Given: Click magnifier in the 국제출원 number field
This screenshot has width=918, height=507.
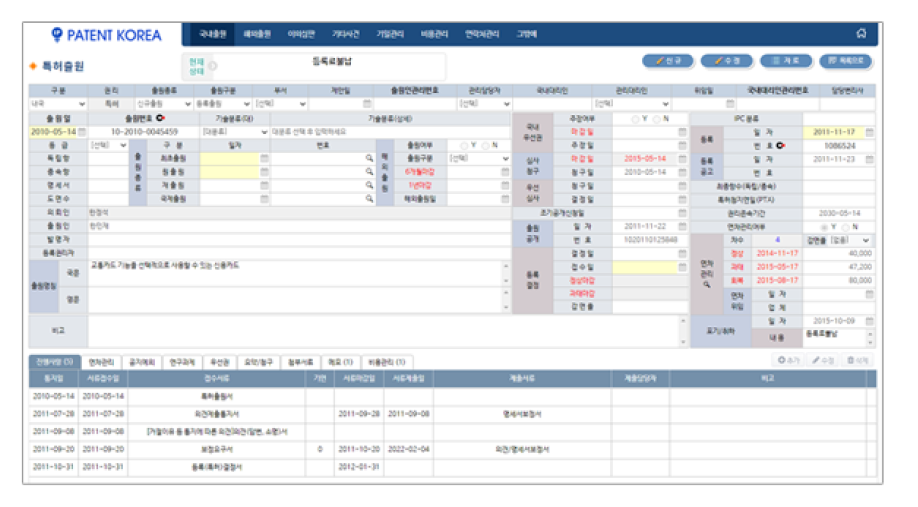Looking at the screenshot, I should pyautogui.click(x=369, y=198).
